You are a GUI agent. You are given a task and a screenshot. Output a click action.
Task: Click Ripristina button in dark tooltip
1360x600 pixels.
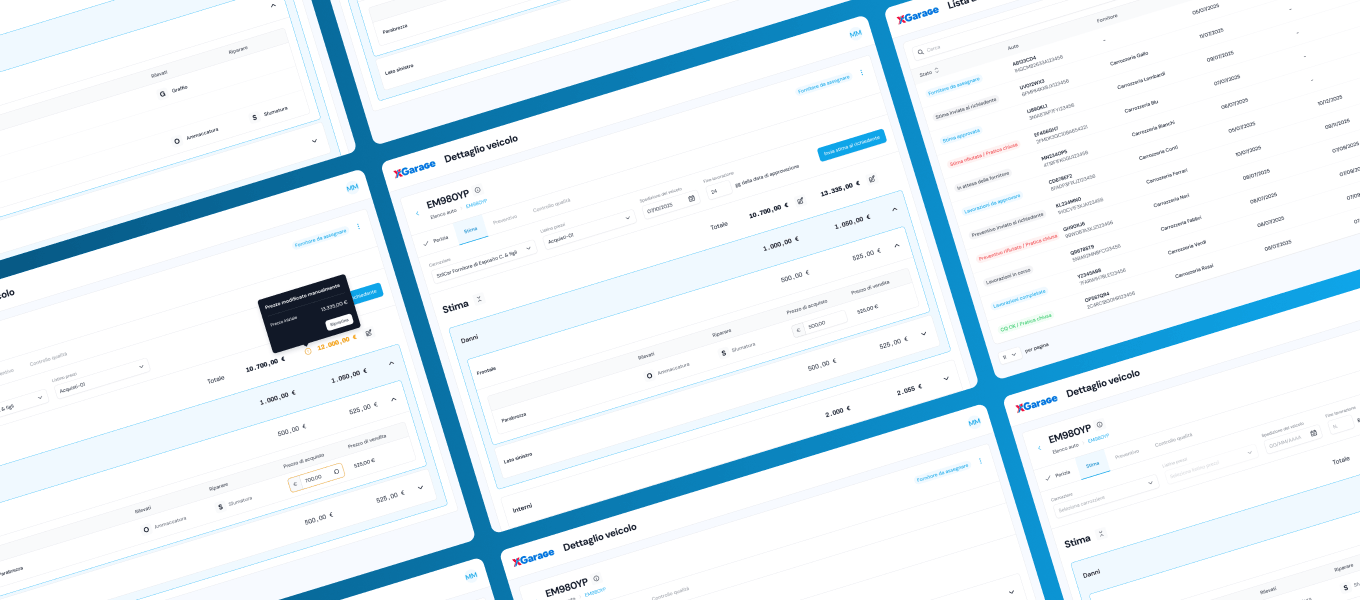point(339,324)
